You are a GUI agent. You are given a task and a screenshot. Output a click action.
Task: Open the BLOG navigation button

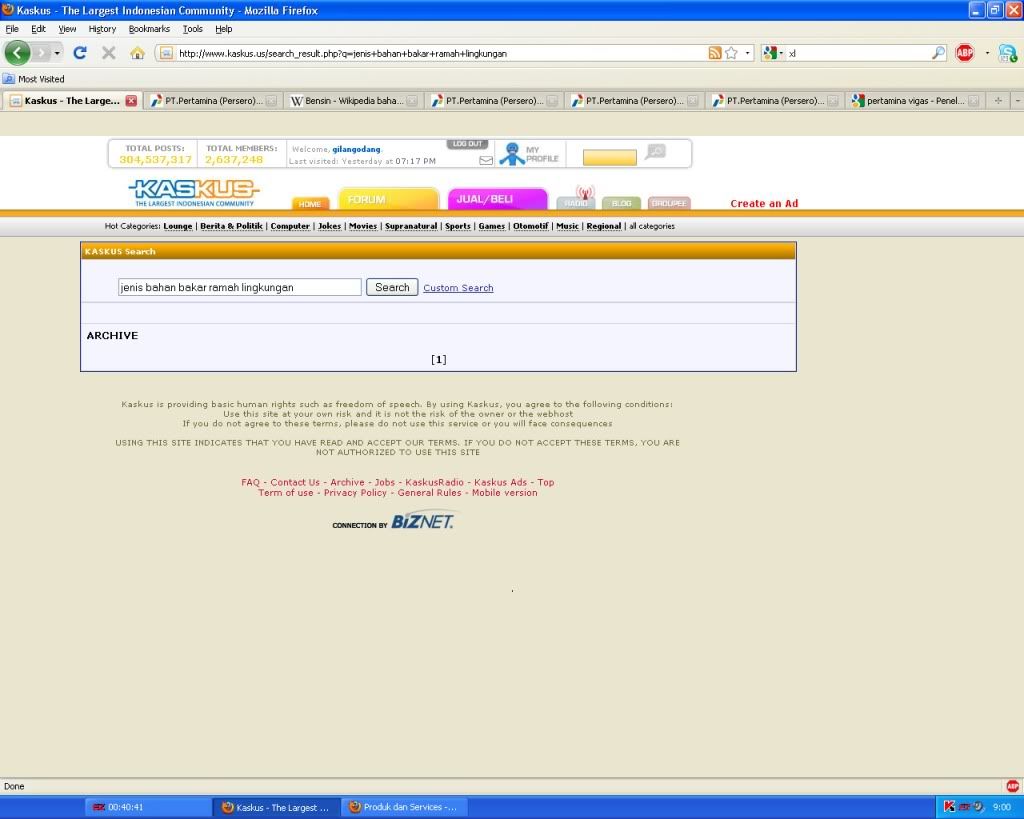(x=621, y=203)
